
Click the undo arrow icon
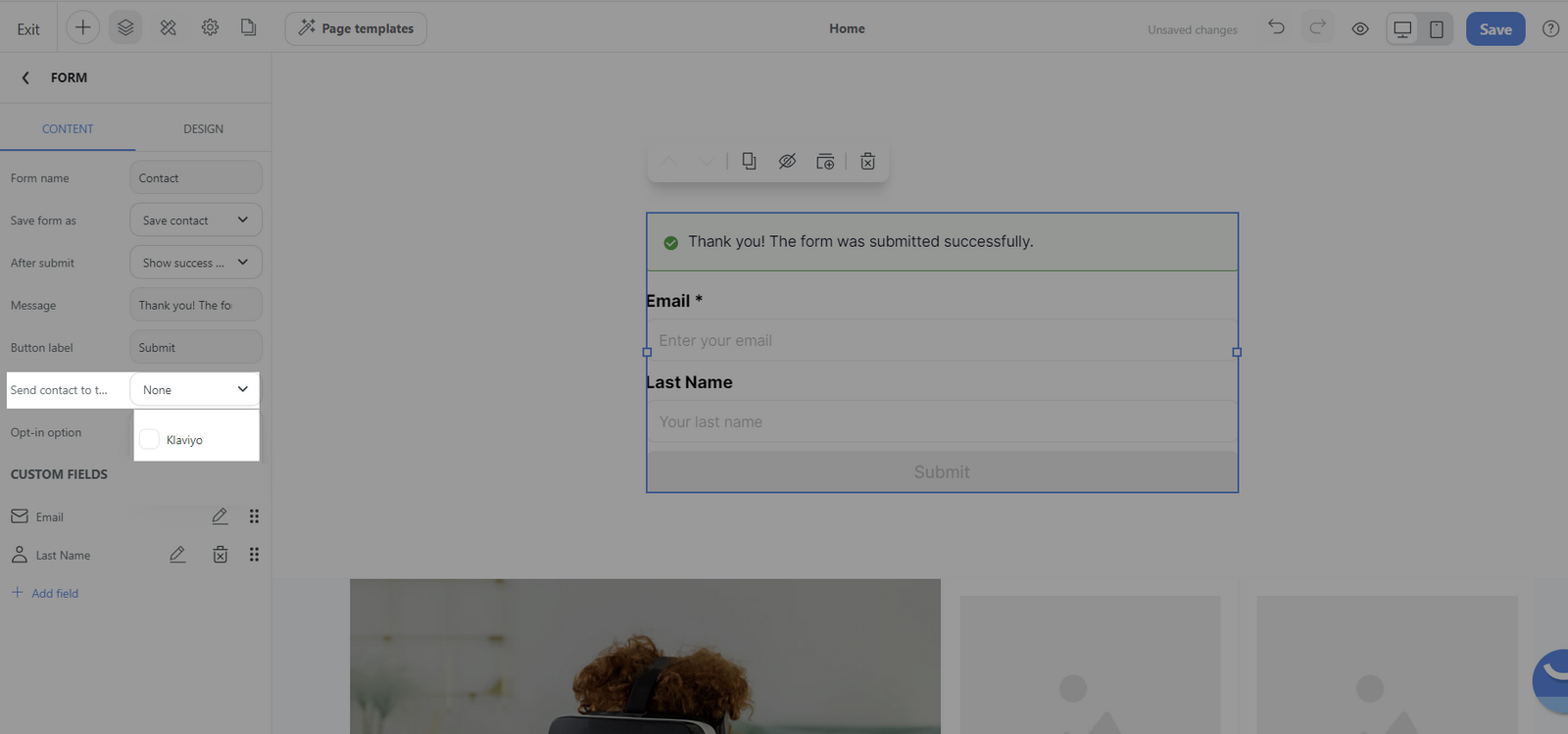pos(1276,27)
